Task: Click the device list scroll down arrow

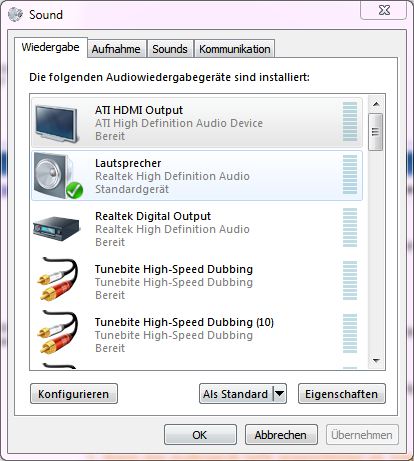Action: coord(376,361)
